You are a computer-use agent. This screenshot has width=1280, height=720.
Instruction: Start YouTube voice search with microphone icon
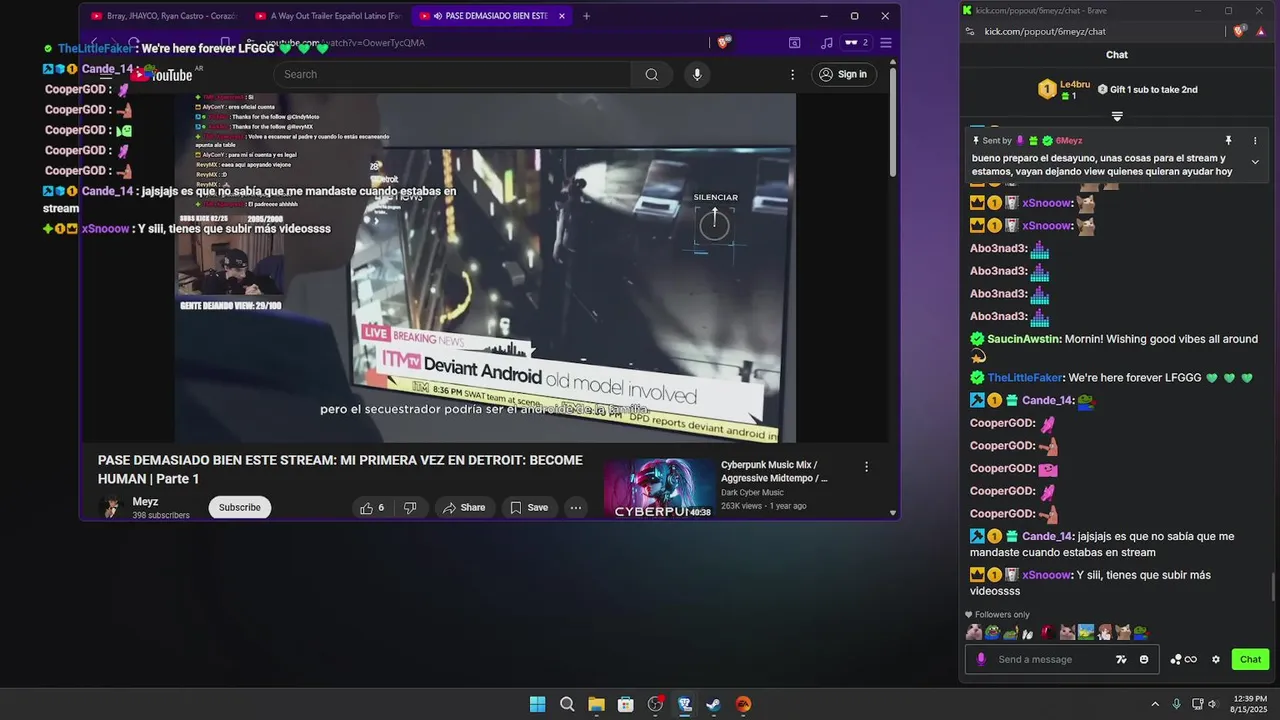(x=697, y=74)
